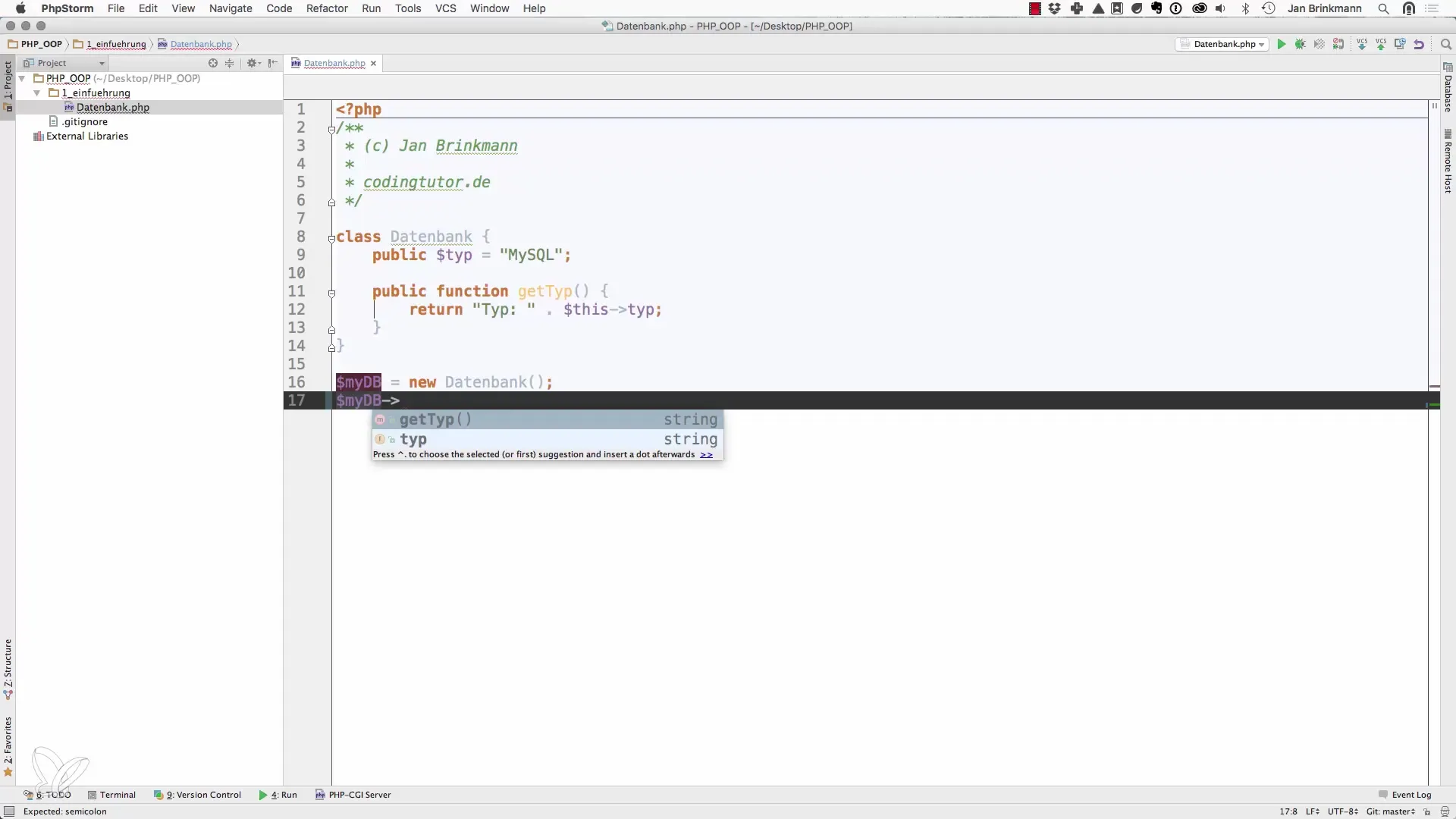The height and width of the screenshot is (819, 1456).
Task: Open the Favorites side panel
Action: point(8,747)
